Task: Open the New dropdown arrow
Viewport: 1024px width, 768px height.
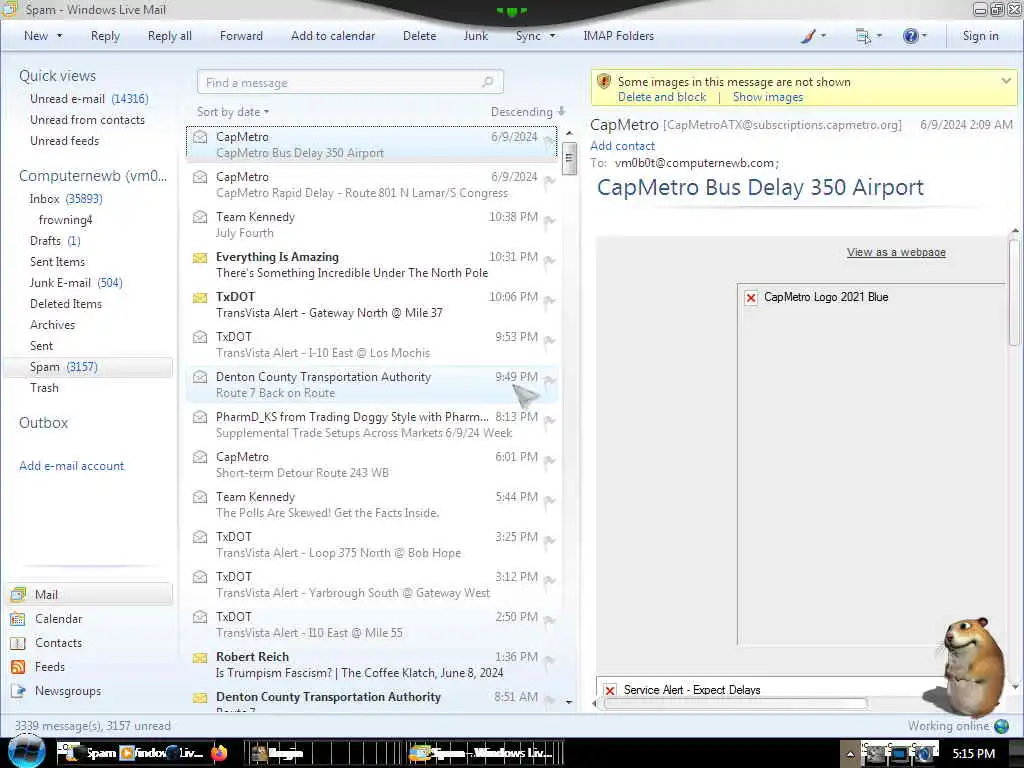Action: click(59, 36)
